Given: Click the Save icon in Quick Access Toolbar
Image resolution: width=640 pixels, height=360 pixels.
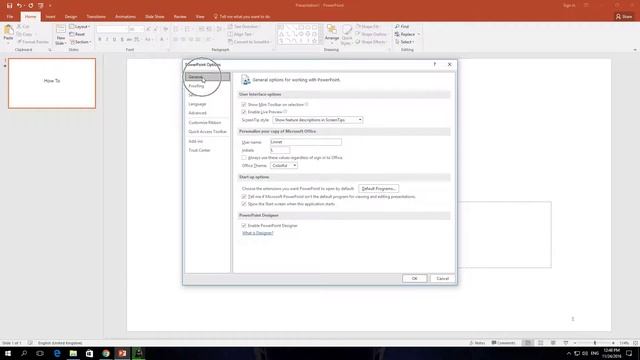Looking at the screenshot, I should pos(9,5).
